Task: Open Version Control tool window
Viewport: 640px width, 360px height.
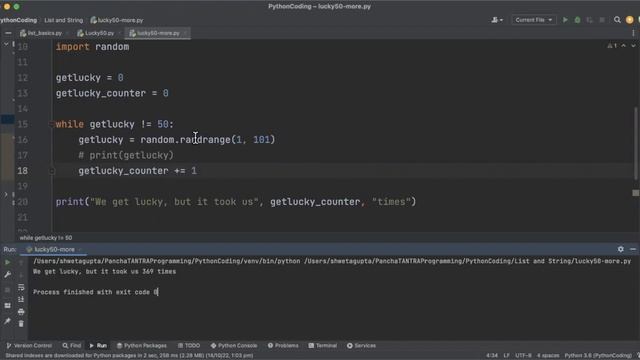Action: tap(29, 346)
